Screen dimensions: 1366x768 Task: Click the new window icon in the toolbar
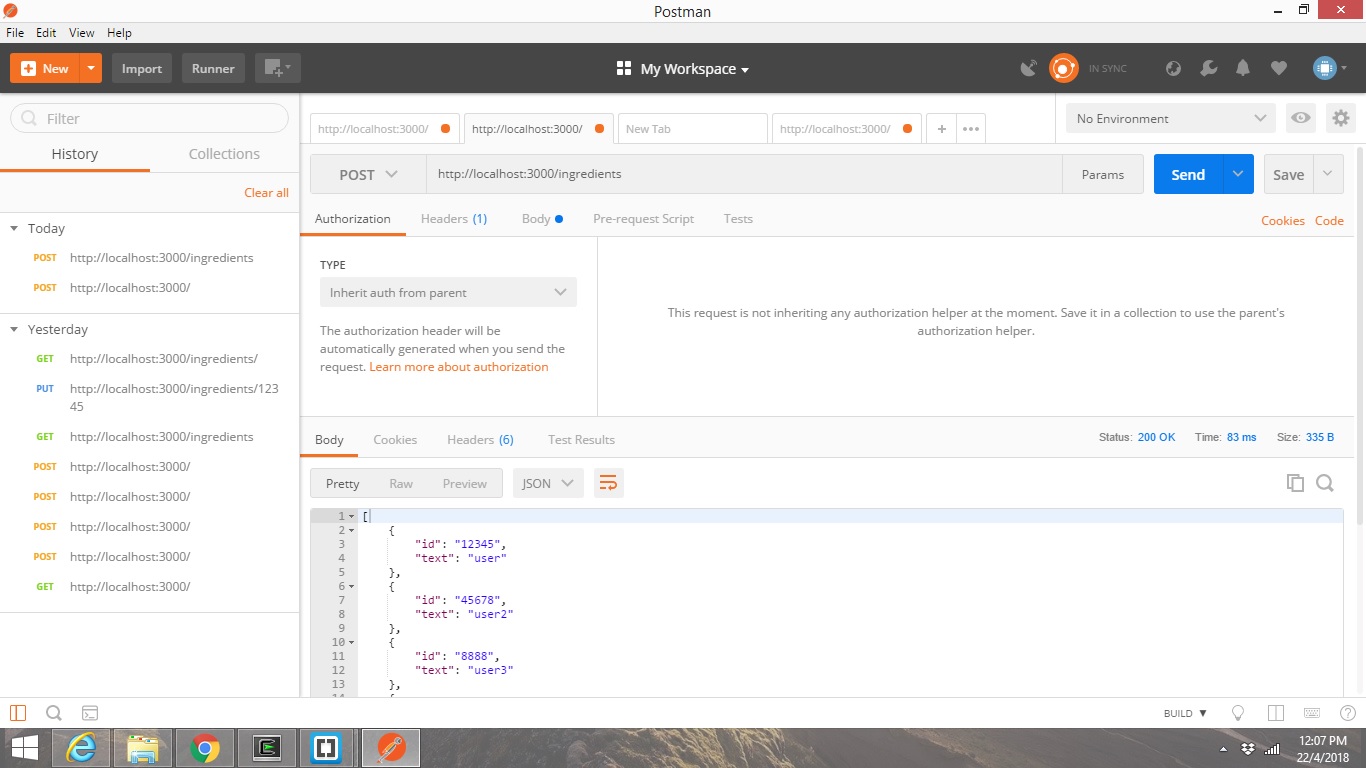pyautogui.click(x=277, y=68)
